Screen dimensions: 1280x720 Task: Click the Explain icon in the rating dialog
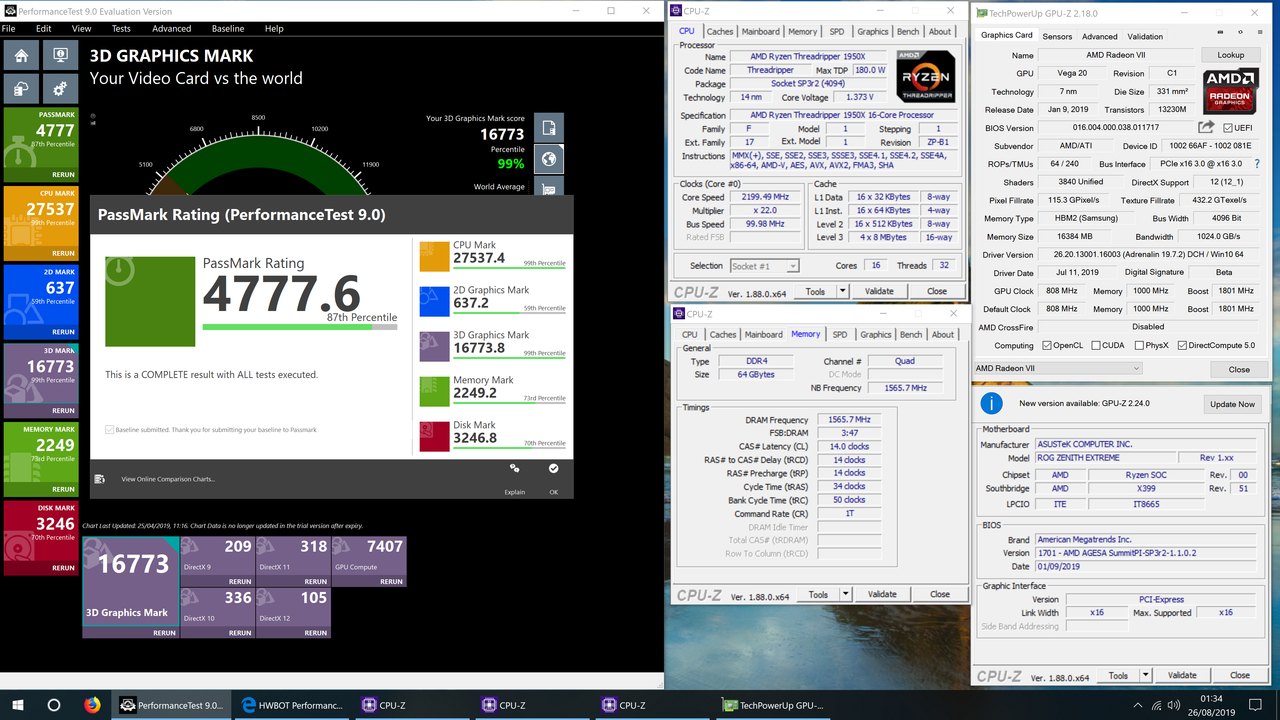point(515,468)
